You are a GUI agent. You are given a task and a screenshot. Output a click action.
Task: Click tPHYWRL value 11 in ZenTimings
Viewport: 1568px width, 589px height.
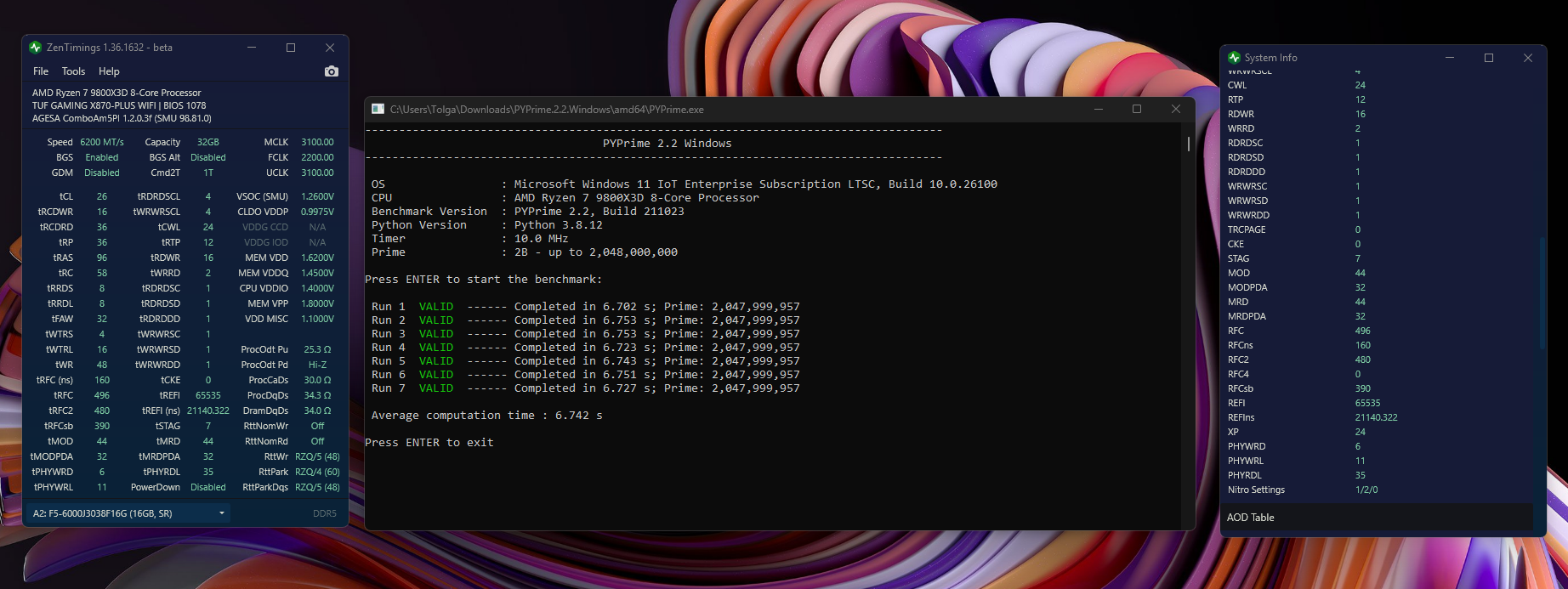pos(102,487)
